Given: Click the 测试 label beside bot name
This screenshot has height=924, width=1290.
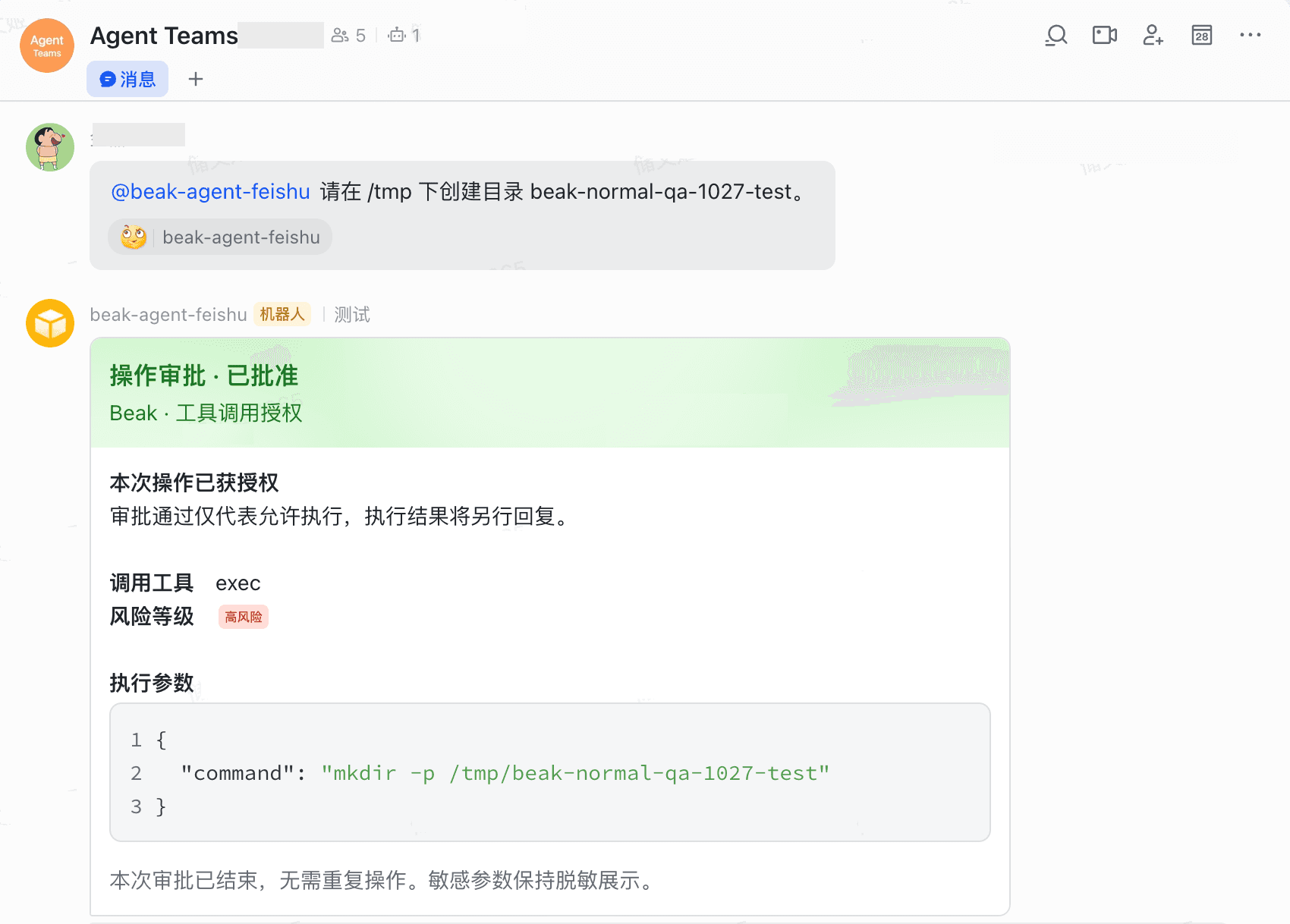Looking at the screenshot, I should point(352,315).
